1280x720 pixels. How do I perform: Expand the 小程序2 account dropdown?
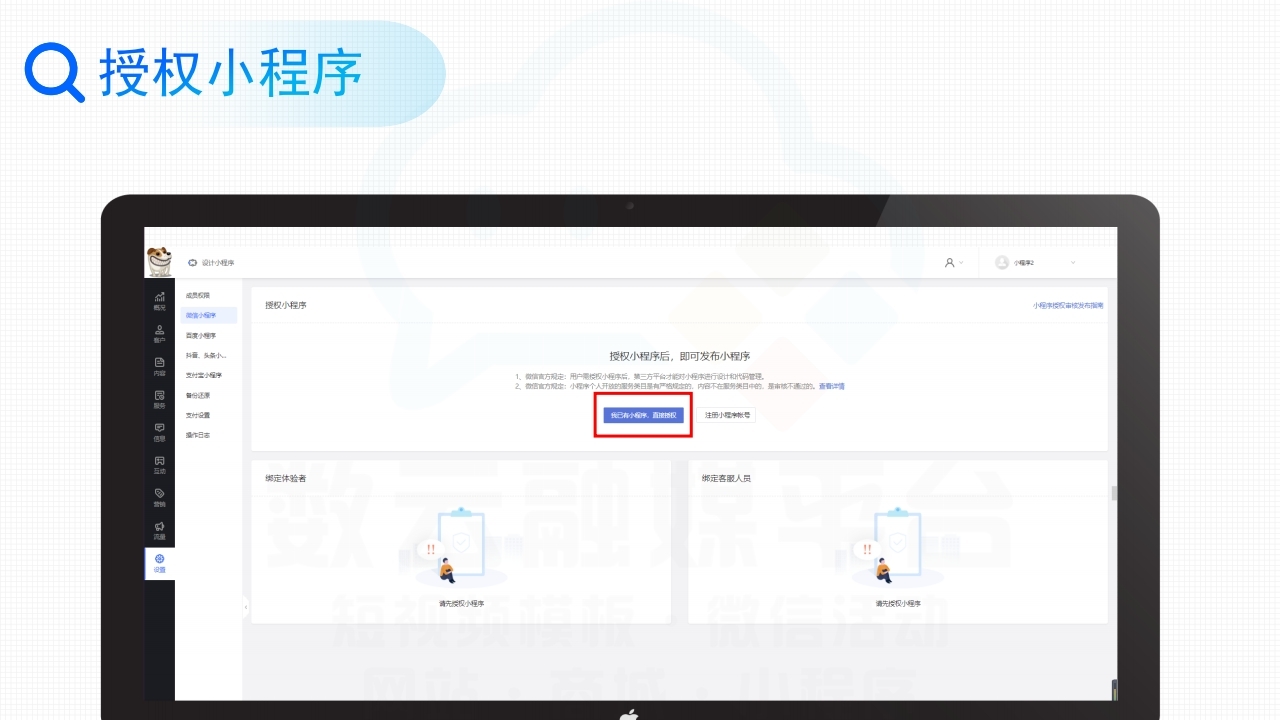click(x=1073, y=263)
